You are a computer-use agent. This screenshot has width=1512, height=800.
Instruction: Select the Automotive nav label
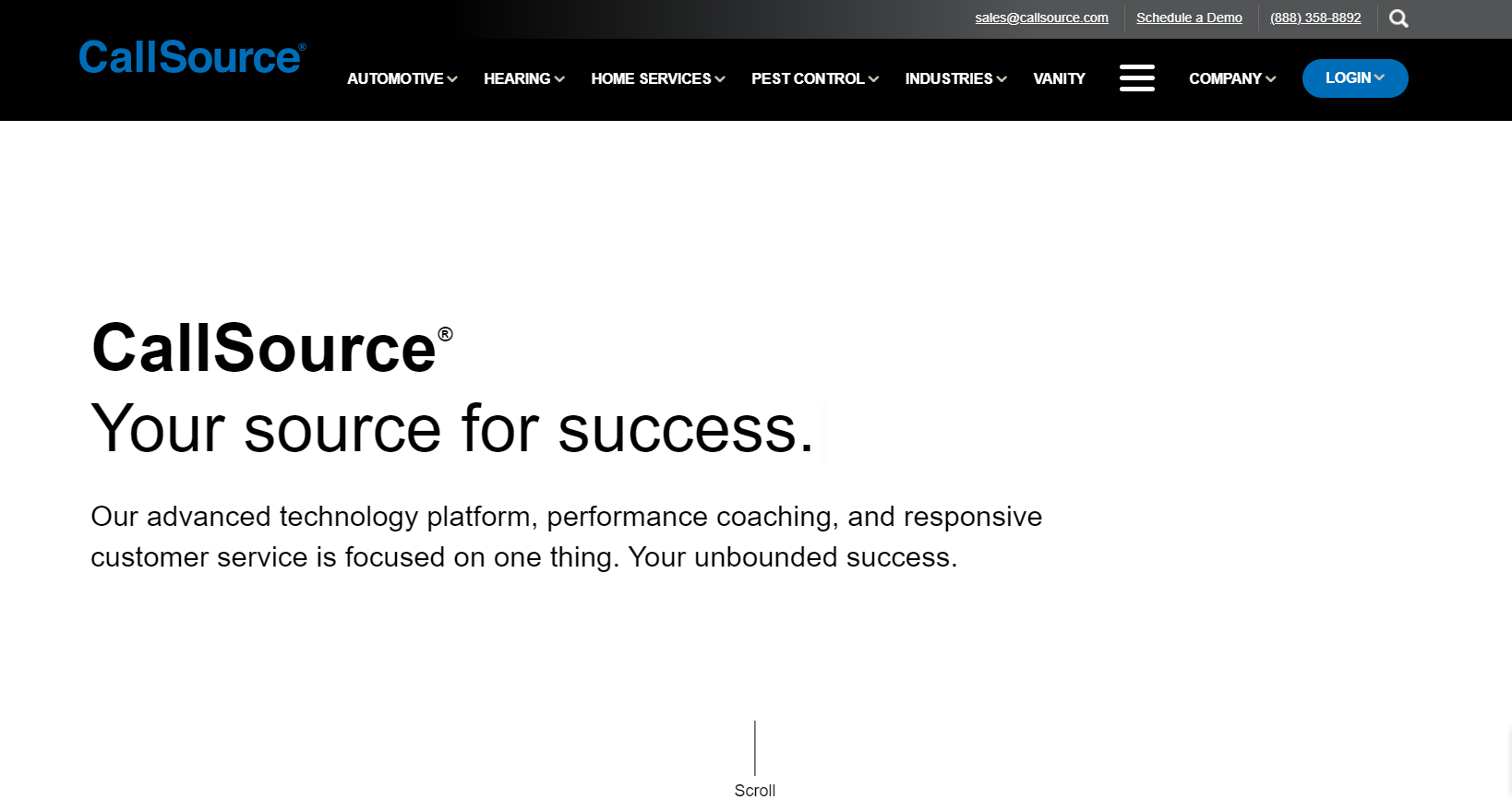coord(395,78)
